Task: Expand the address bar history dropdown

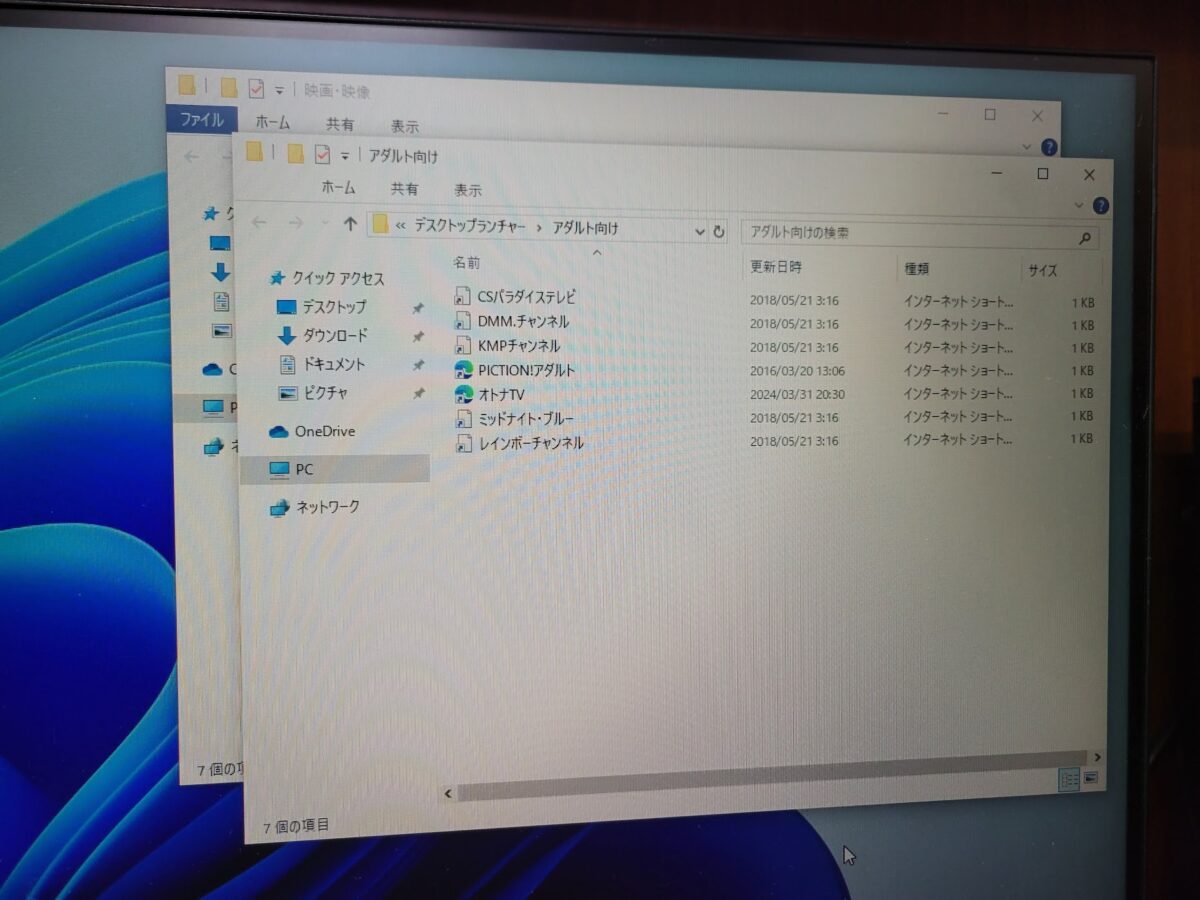Action: 699,232
